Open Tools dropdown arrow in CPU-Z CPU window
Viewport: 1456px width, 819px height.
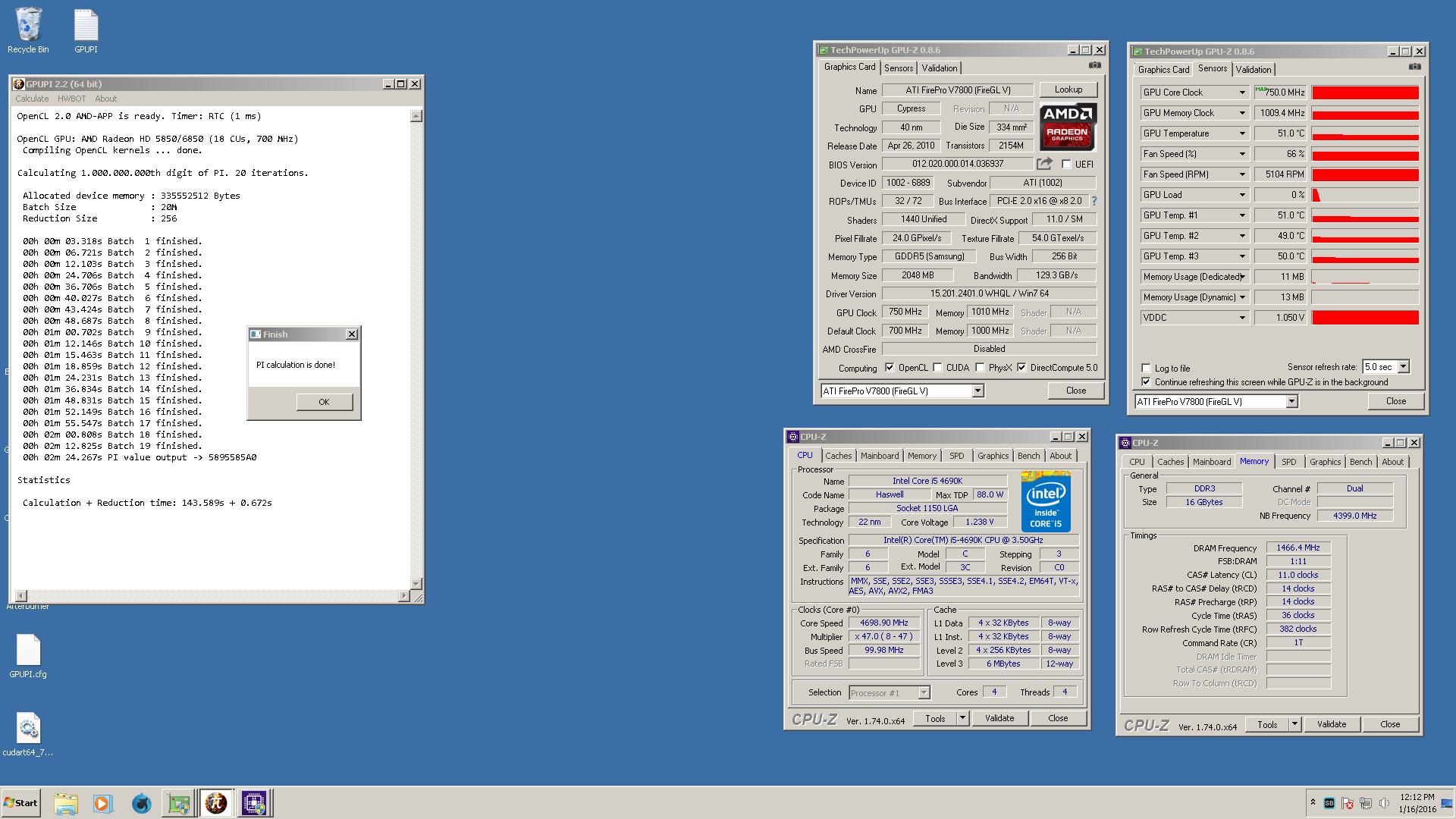coord(962,718)
